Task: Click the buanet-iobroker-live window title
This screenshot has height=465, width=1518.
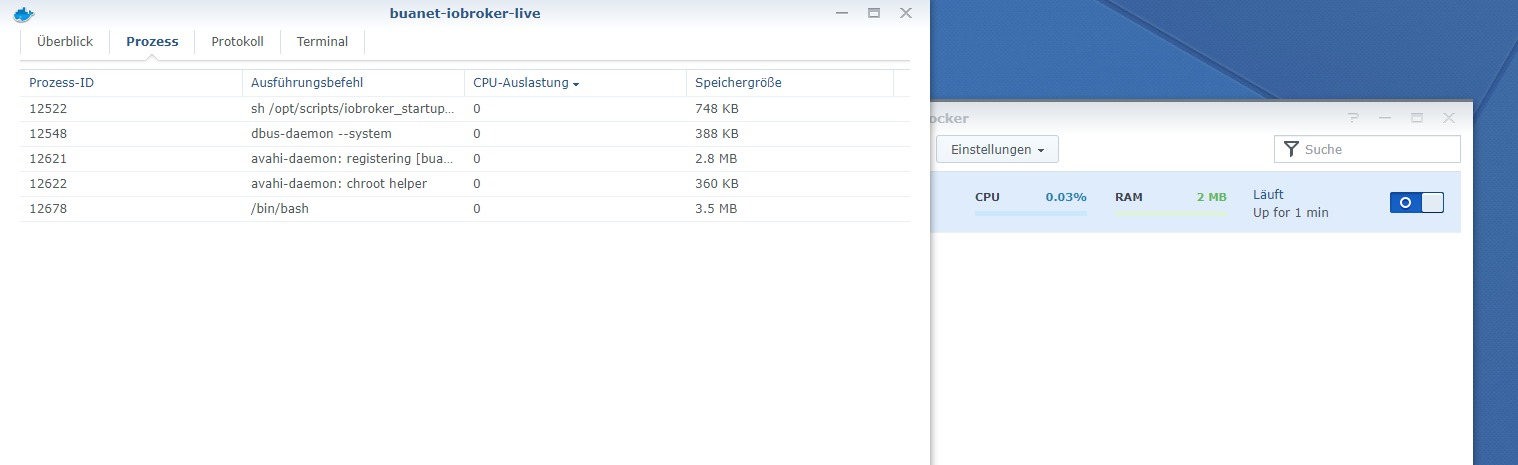Action: coord(465,13)
